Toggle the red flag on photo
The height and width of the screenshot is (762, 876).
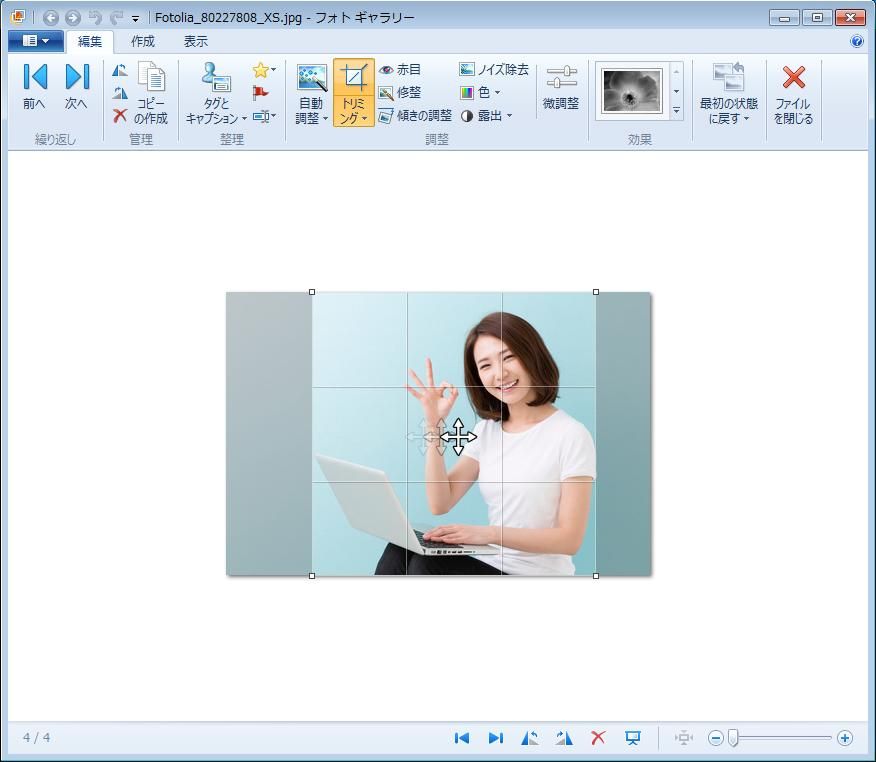[x=261, y=93]
